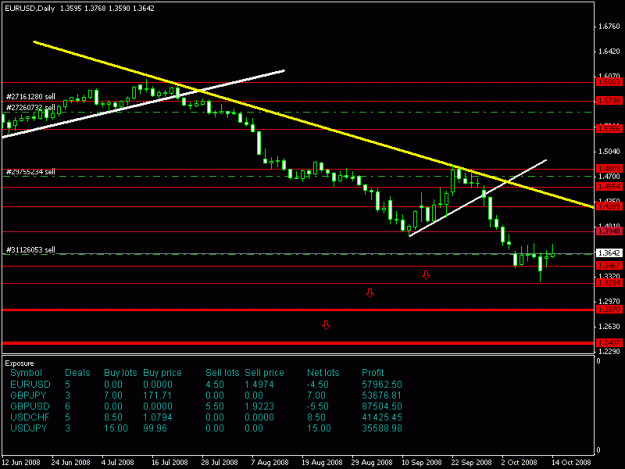625x469 pixels.
Task: Click the 1.5040 price scale value
Action: (609, 151)
